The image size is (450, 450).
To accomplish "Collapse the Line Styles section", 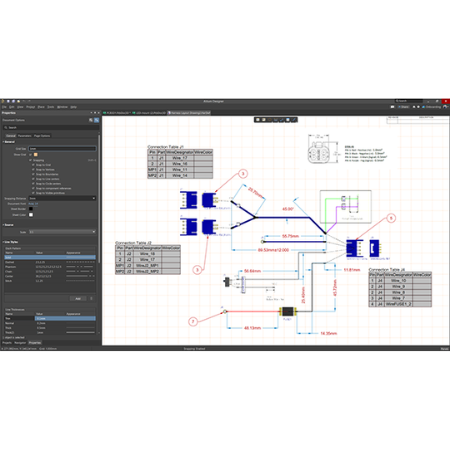I will coord(4,242).
